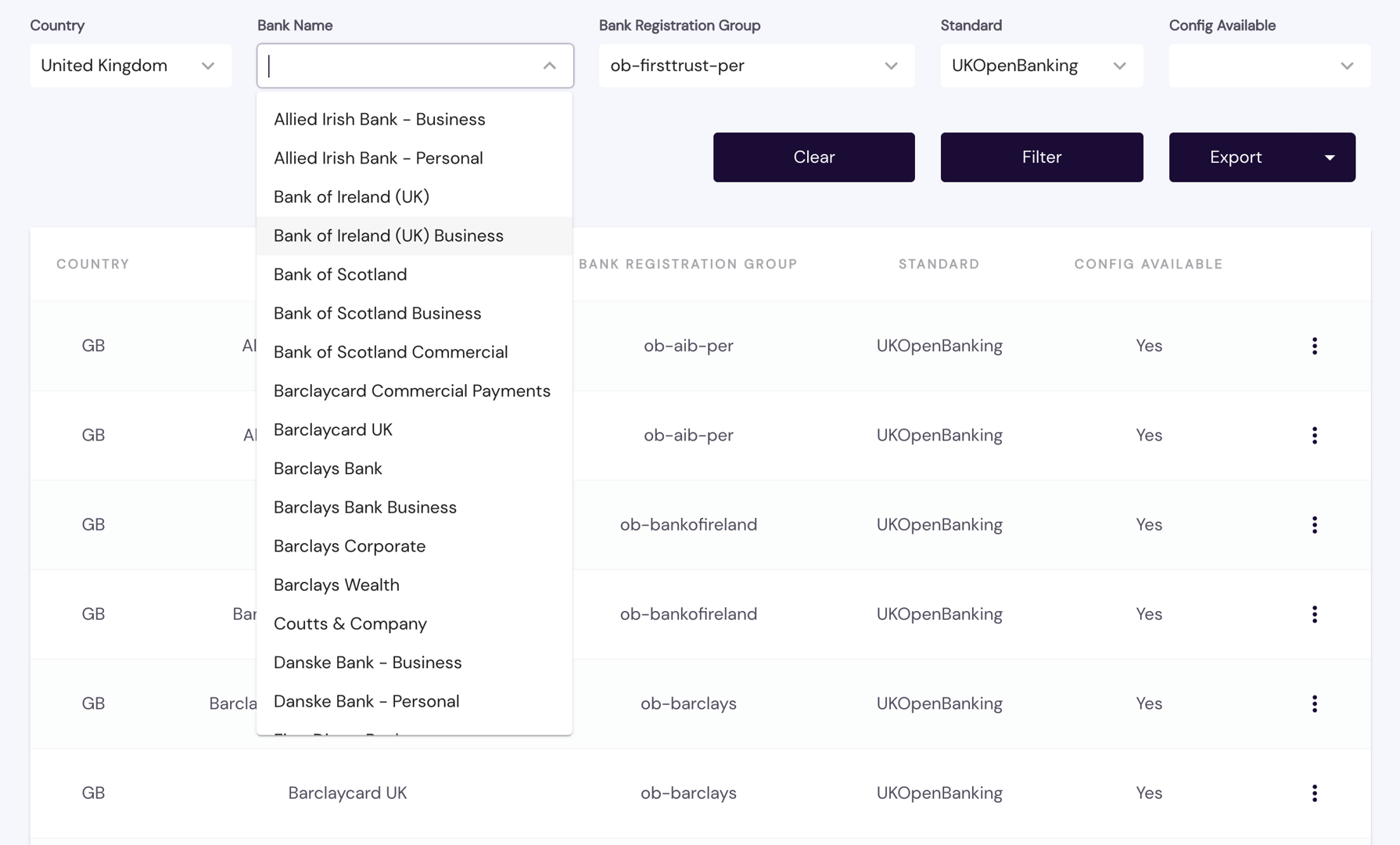The height and width of the screenshot is (845, 1400).
Task: Choose Danske Bank - Business option
Action: click(x=368, y=663)
